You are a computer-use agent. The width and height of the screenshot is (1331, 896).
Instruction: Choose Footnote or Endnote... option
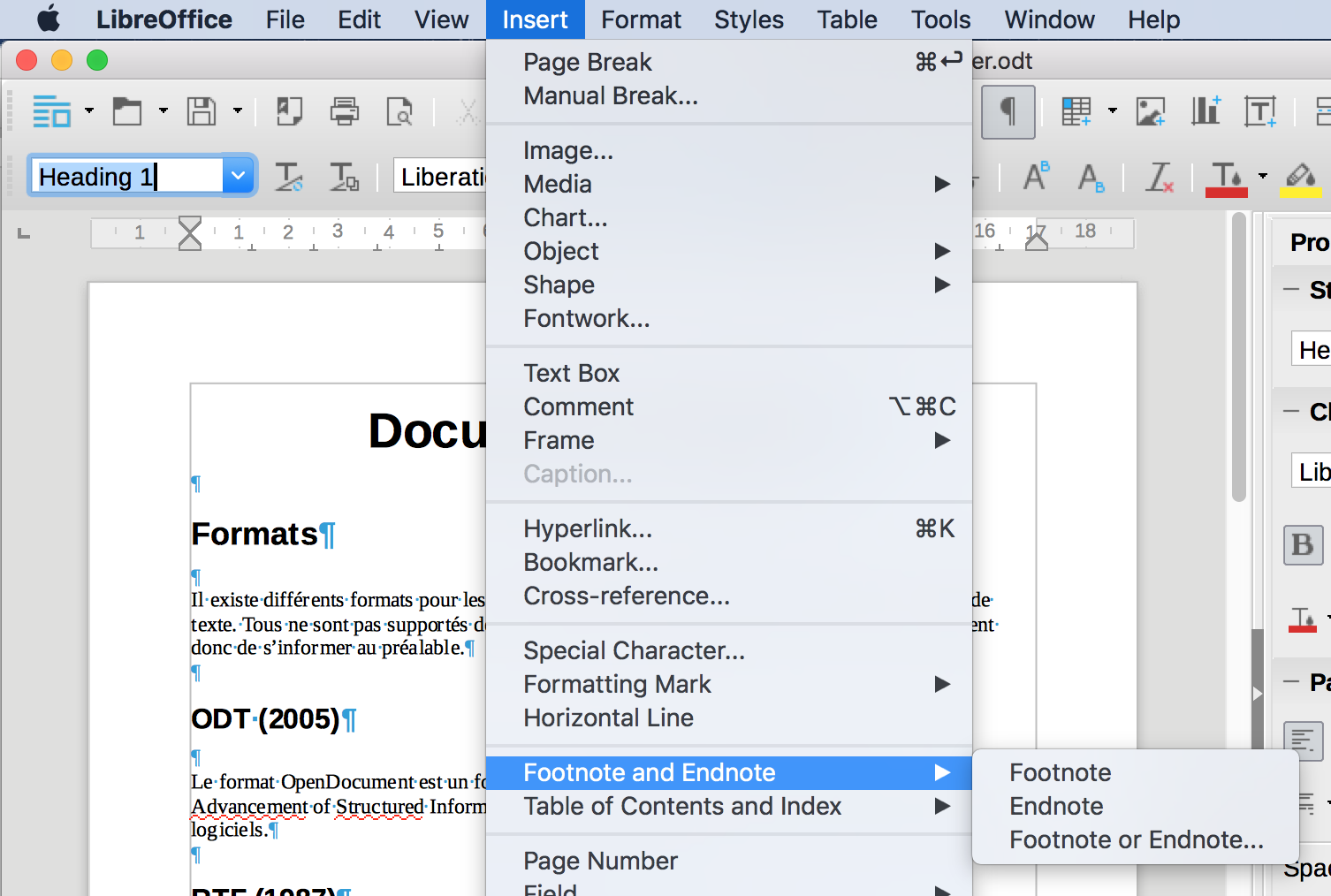[x=1136, y=839]
